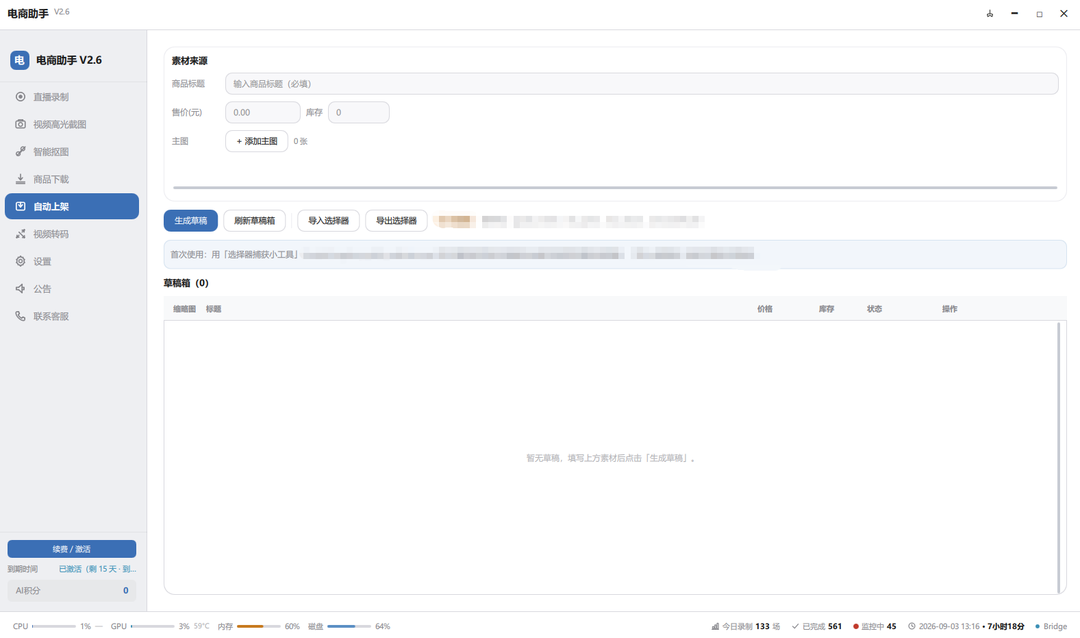Viewport: 1080px width, 638px height.
Task: Click the 库存 stock field
Action: pyautogui.click(x=359, y=112)
